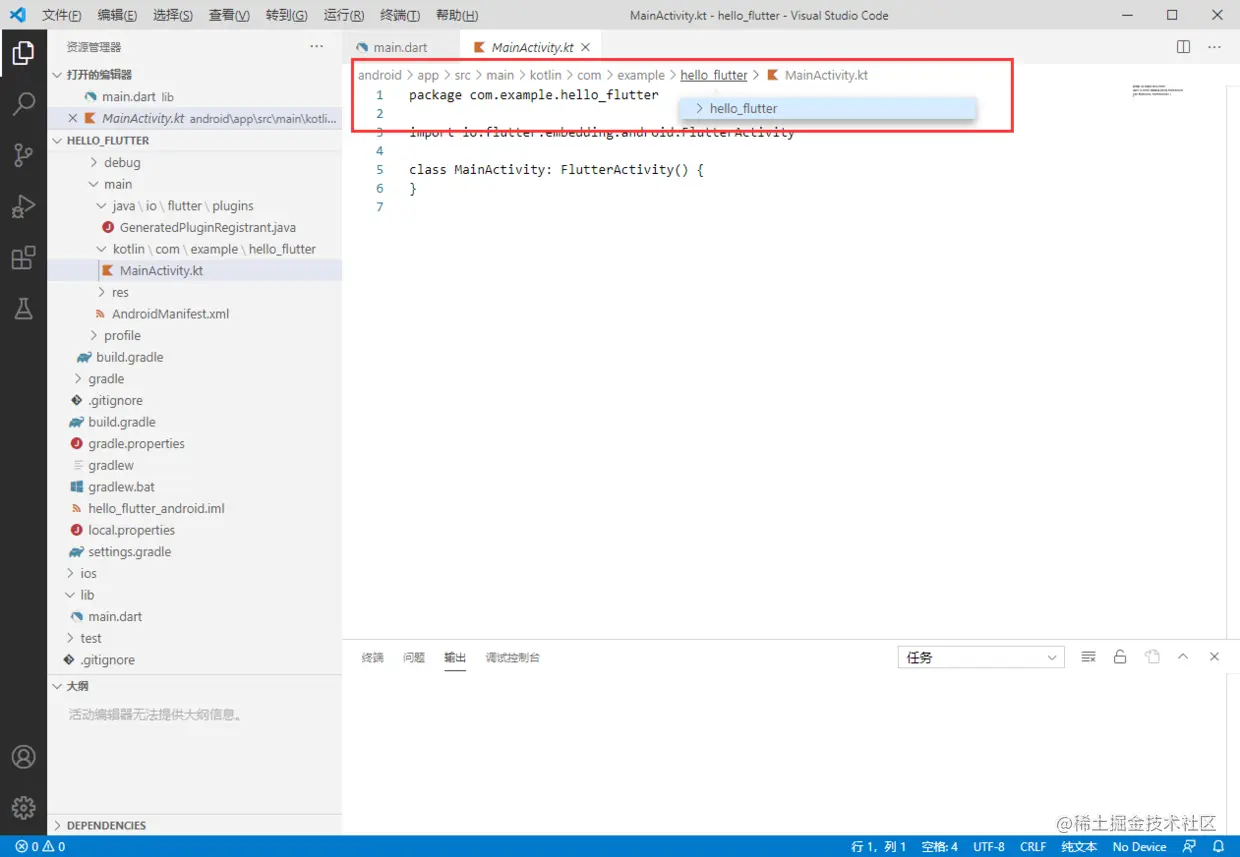The image size is (1240, 857).
Task: Open errors and warnings status indicator
Action: [x=40, y=846]
